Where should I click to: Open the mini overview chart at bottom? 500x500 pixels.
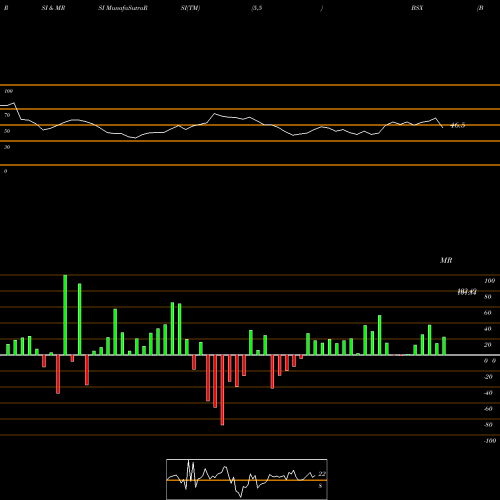[247, 479]
